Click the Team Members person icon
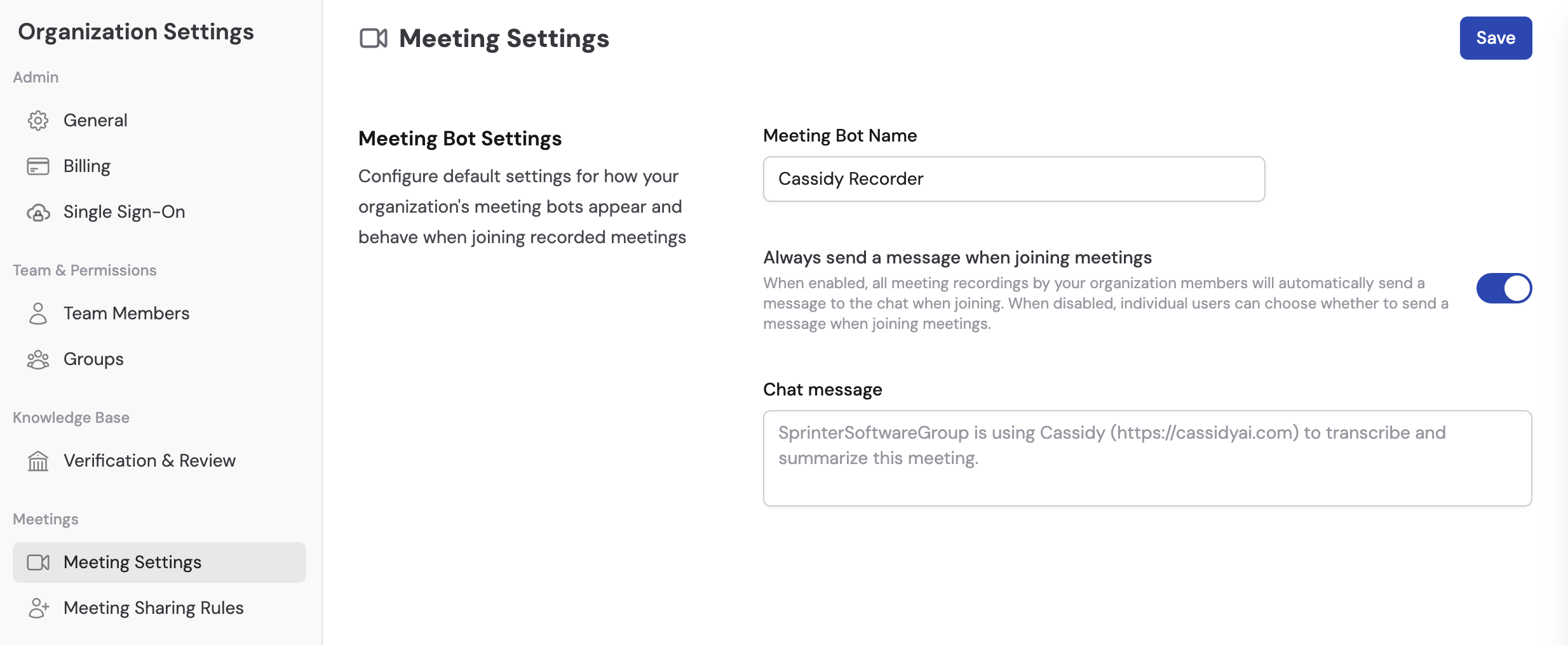The height and width of the screenshot is (645, 1568). point(38,314)
